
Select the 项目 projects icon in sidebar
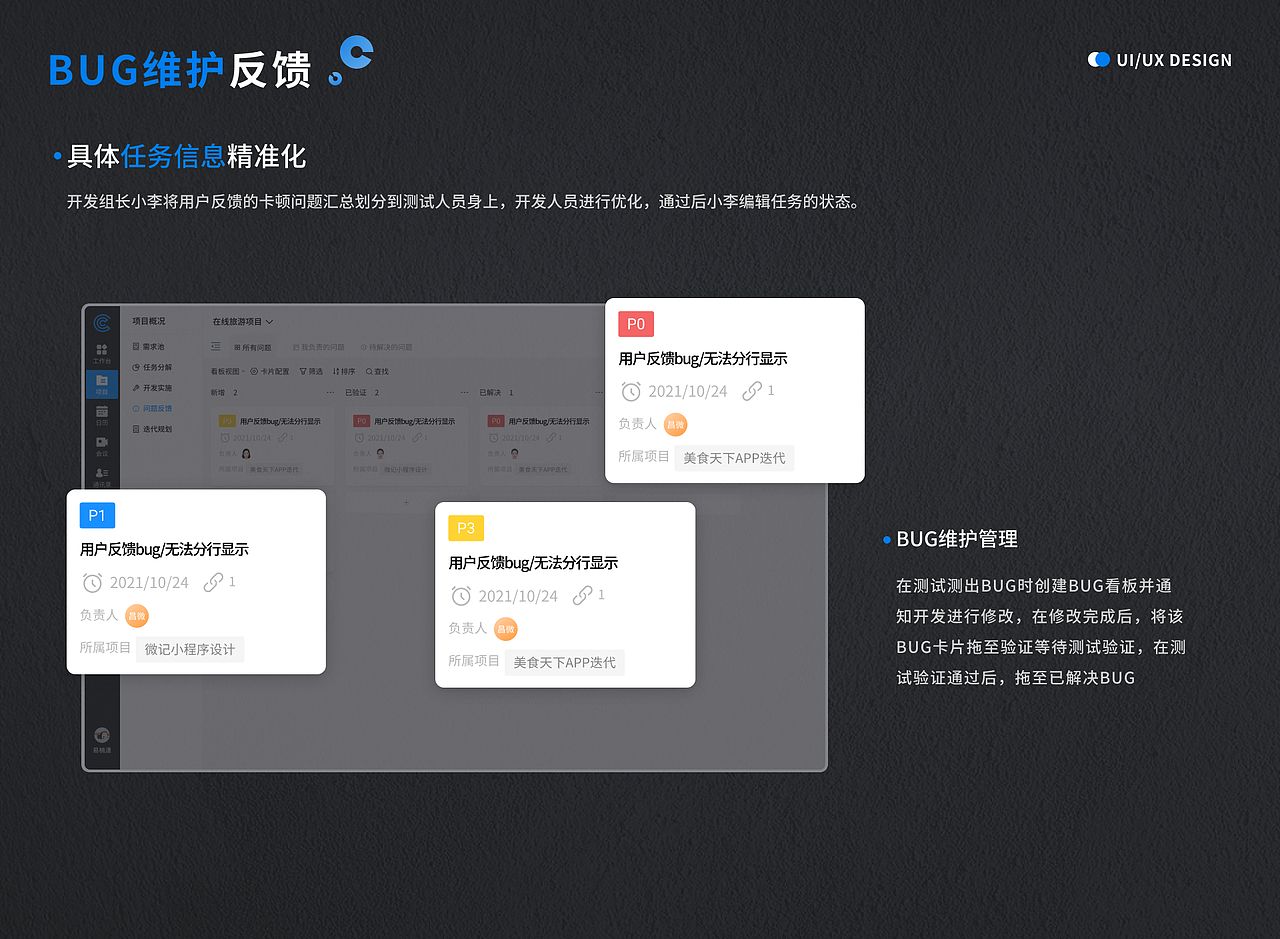(100, 379)
